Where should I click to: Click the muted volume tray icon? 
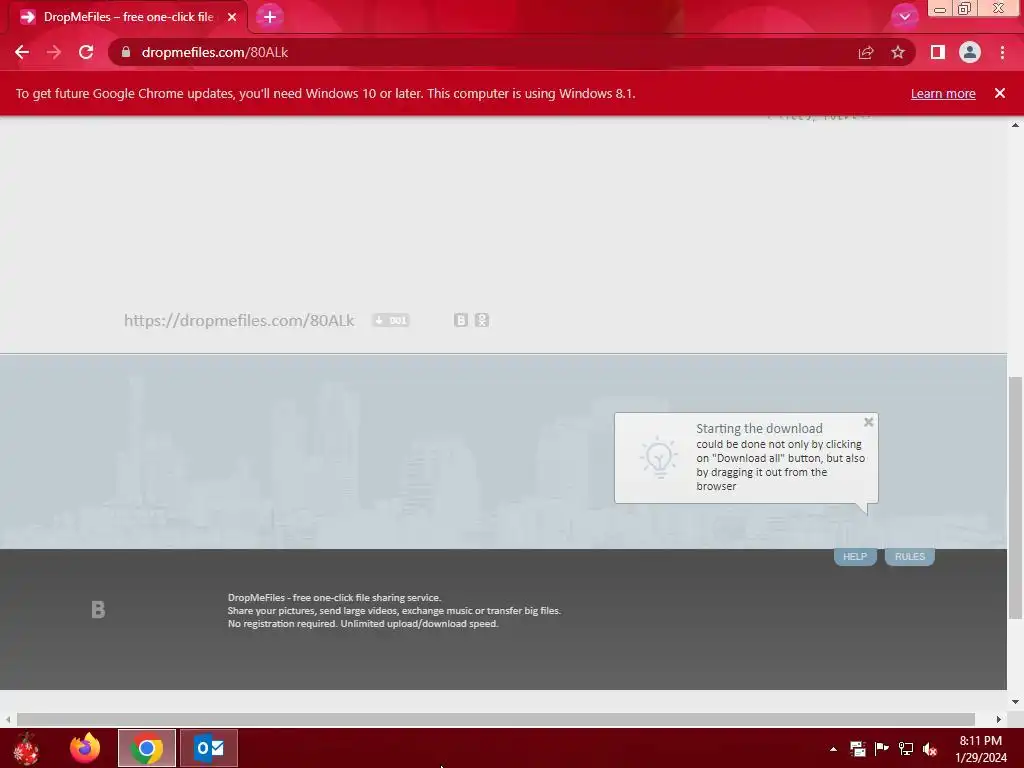tap(930, 749)
